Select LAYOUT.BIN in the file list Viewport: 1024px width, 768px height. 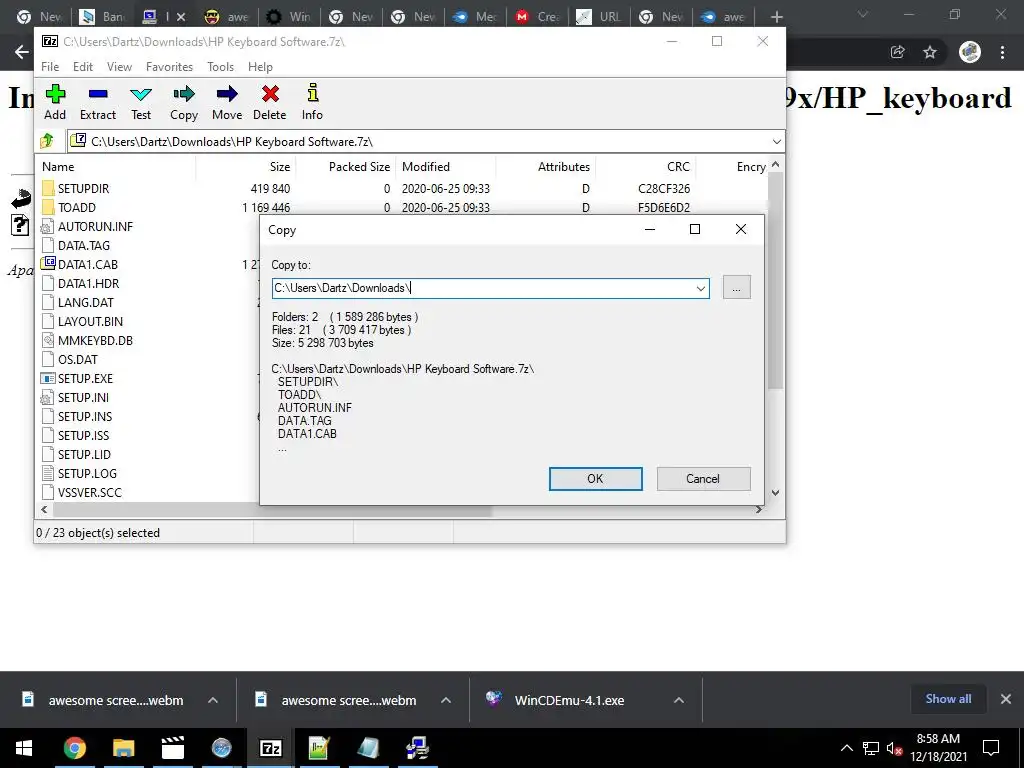(x=90, y=321)
